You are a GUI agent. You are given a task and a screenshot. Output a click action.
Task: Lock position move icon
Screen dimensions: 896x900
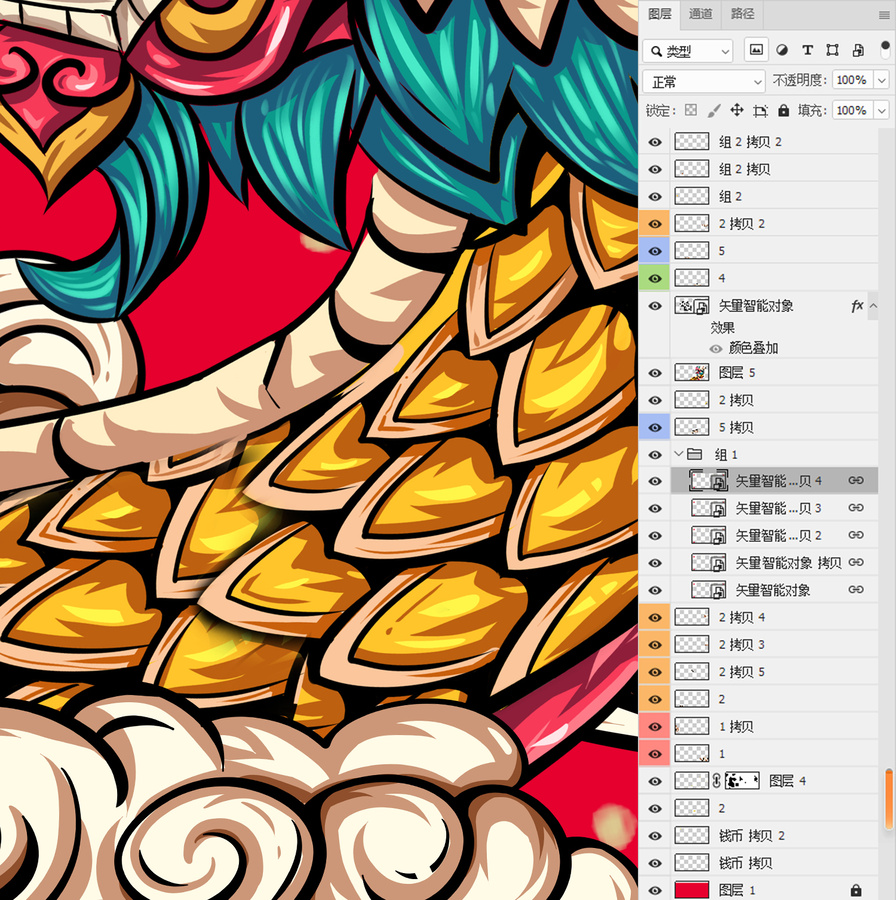[736, 110]
